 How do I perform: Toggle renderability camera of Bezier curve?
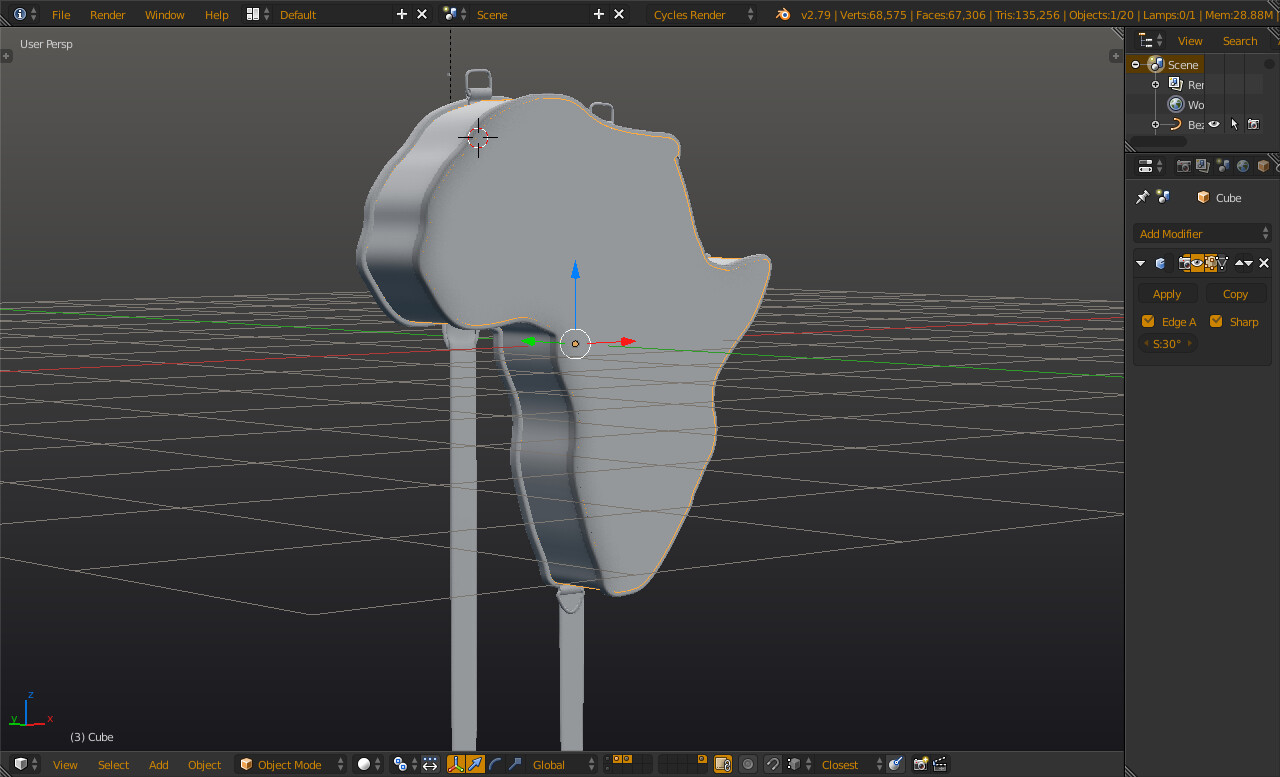click(1253, 124)
